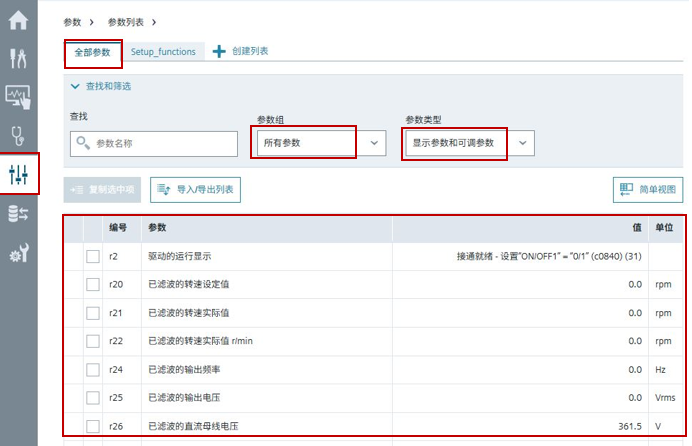Open the Home icon in sidebar
The image size is (692, 446).
tap(18, 19)
